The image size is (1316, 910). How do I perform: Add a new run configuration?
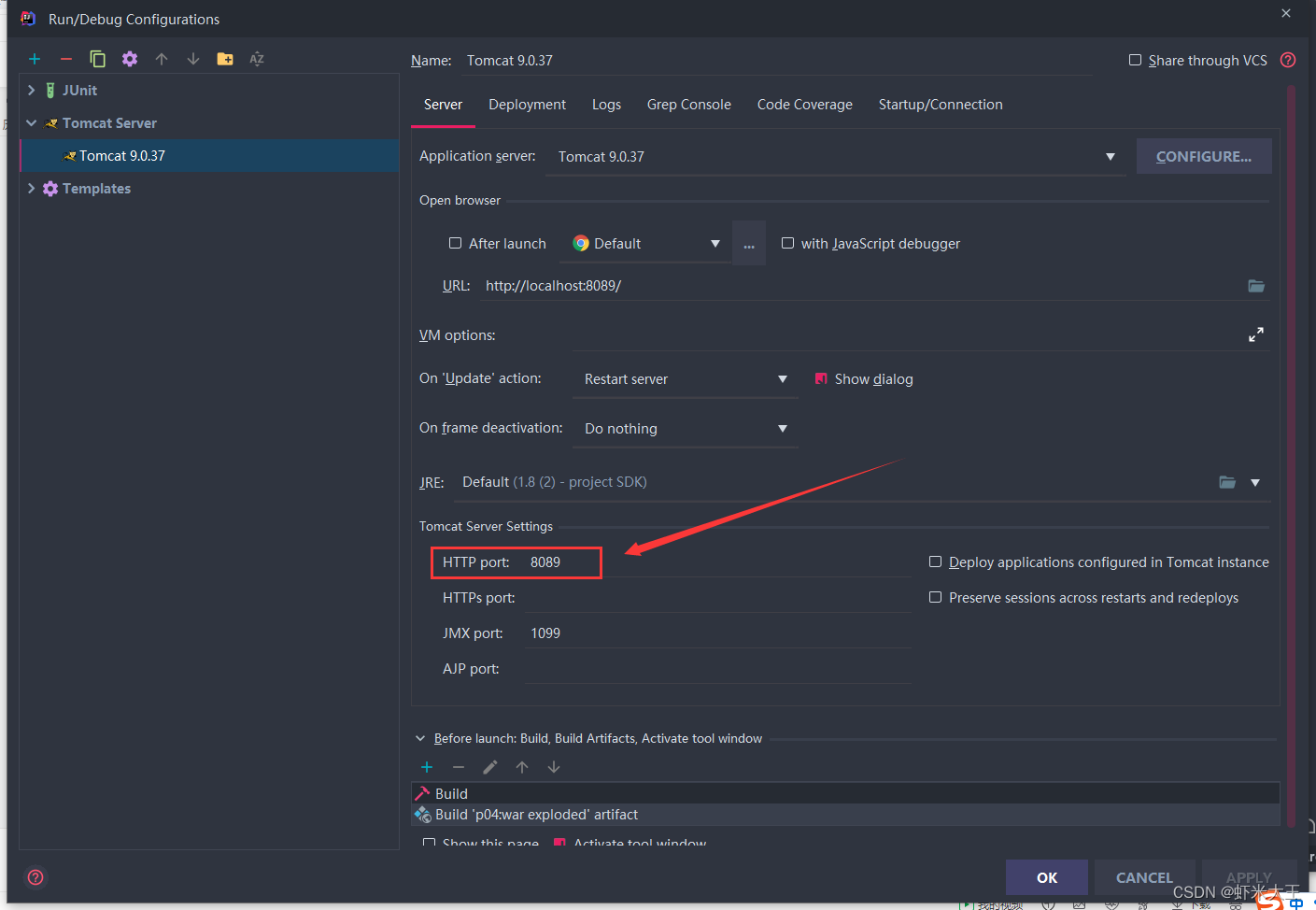pyautogui.click(x=35, y=59)
